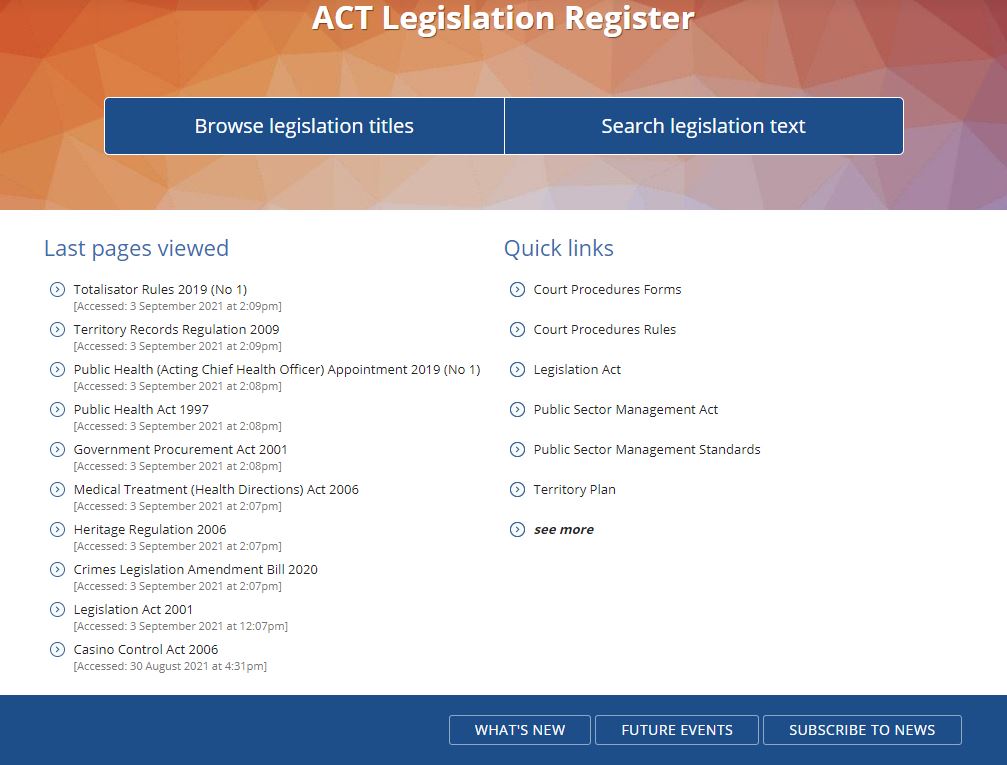1007x765 pixels.
Task: Click Subscribe to News button
Action: (862, 730)
